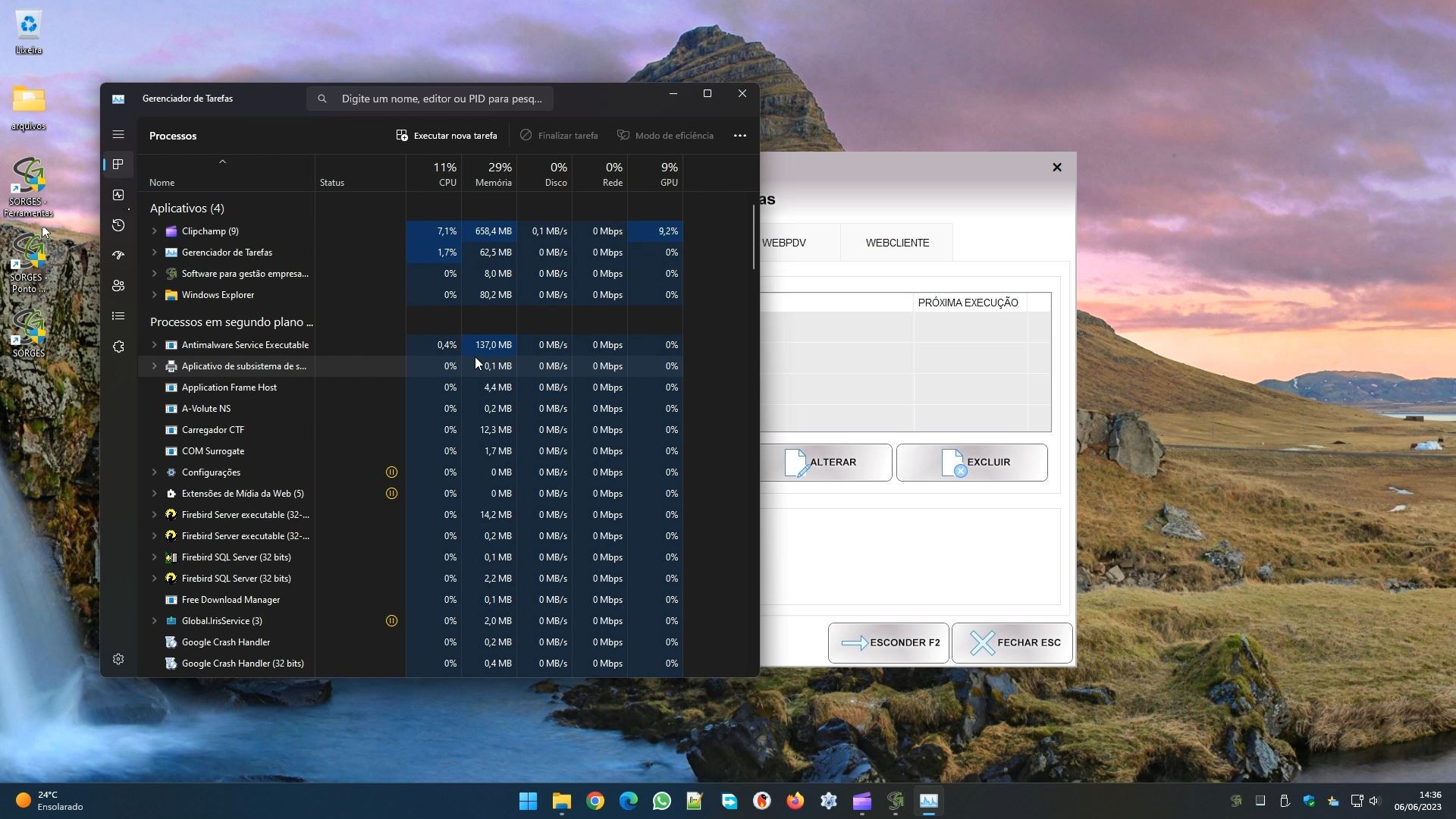Expand the Clipchamp (9) process group
Viewport: 1456px width, 819px height.
pos(154,231)
